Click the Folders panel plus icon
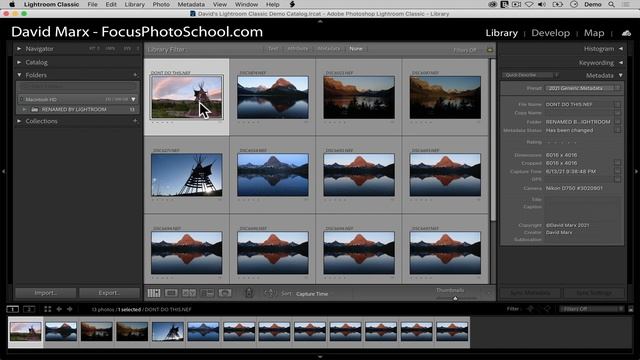The width and height of the screenshot is (640, 360). (135, 75)
